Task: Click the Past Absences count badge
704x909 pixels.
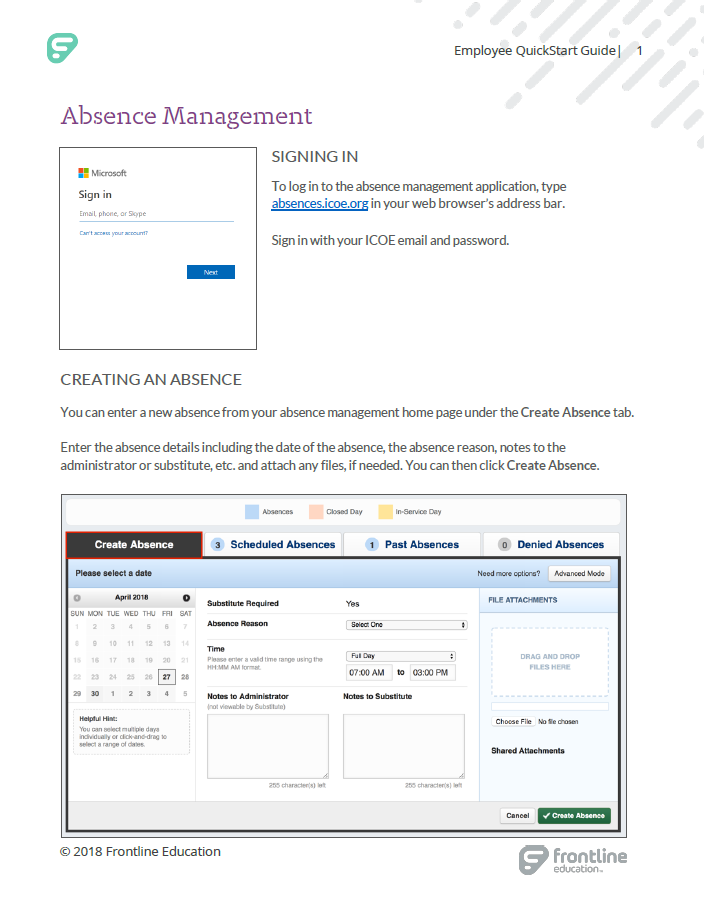Action: pos(372,545)
